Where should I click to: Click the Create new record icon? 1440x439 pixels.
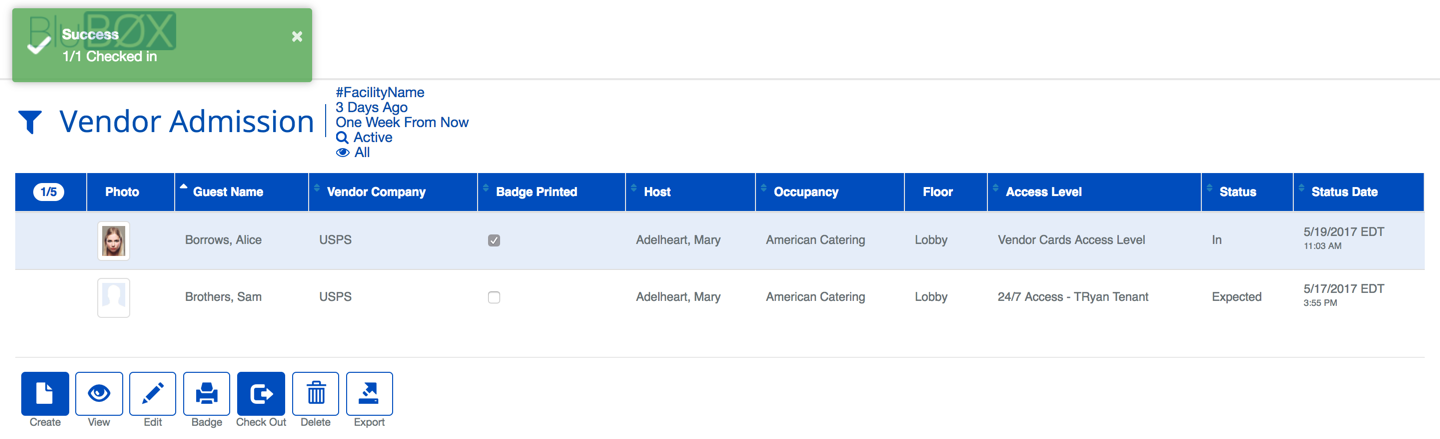coord(45,394)
